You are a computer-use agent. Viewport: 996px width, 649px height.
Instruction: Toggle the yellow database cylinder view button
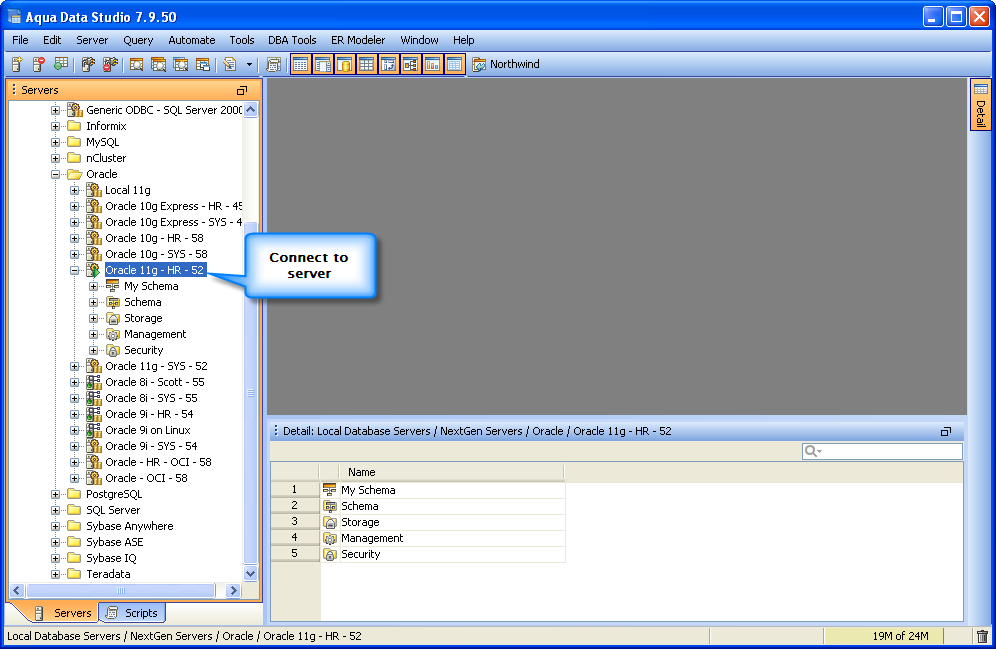345,64
